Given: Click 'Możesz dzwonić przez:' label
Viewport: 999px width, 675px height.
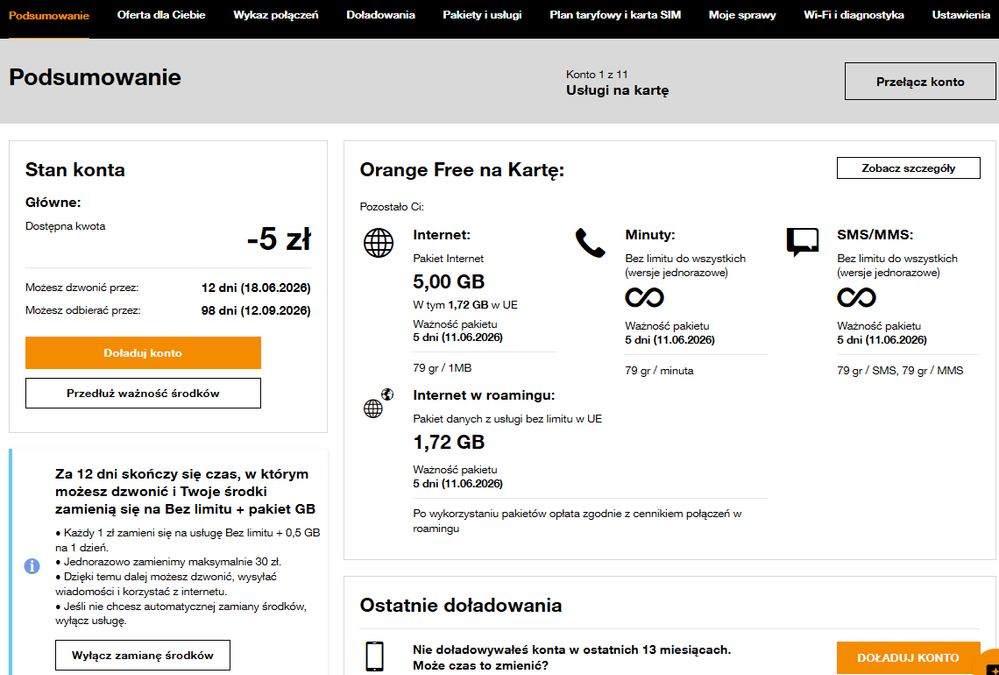Looking at the screenshot, I should pyautogui.click(x=82, y=288).
